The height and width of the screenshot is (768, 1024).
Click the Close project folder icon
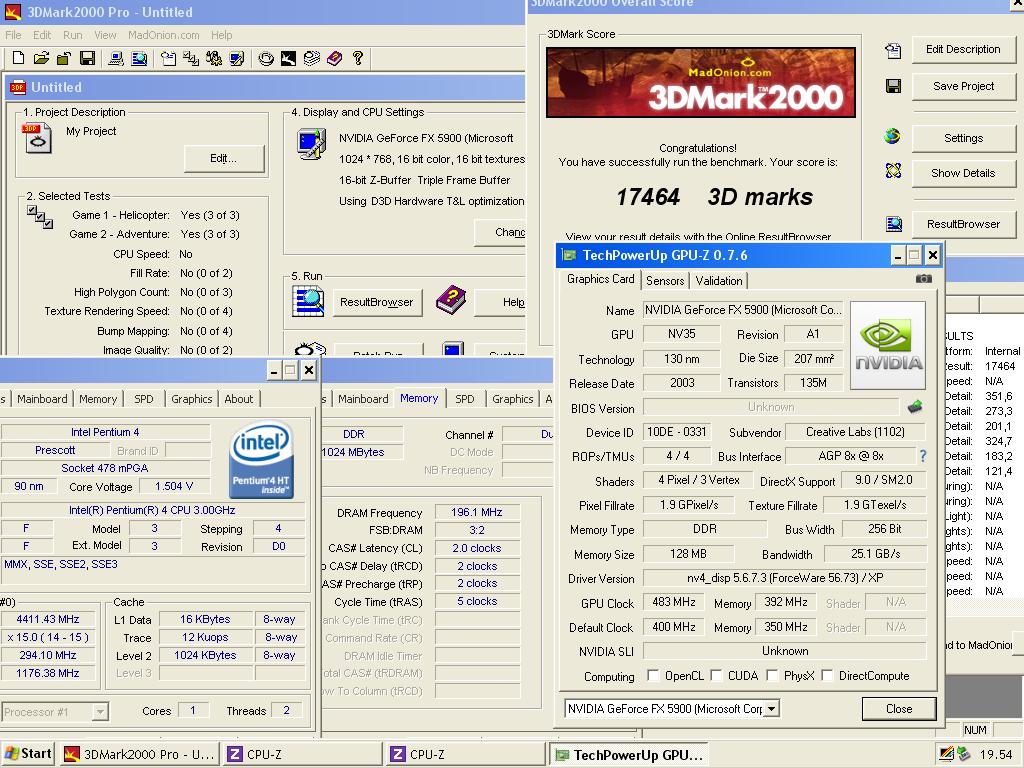pos(63,58)
